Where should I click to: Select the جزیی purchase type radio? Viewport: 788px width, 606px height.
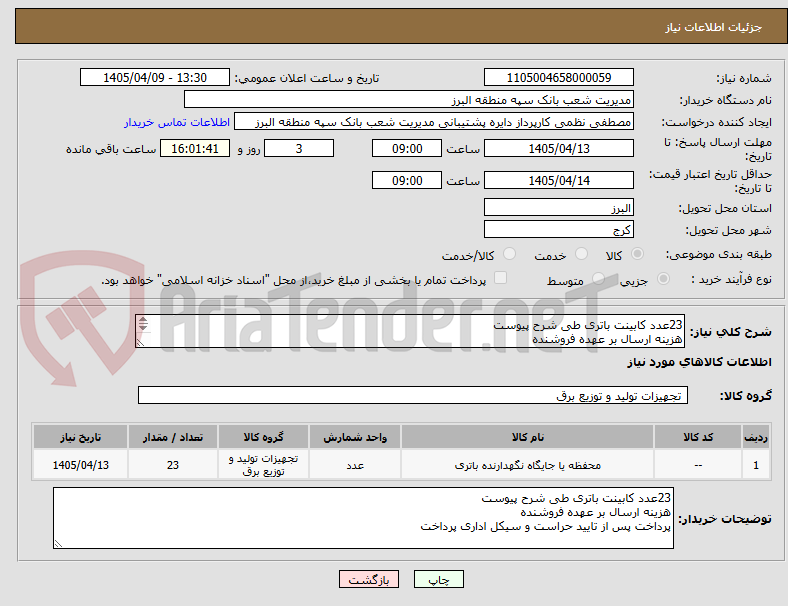point(663,278)
